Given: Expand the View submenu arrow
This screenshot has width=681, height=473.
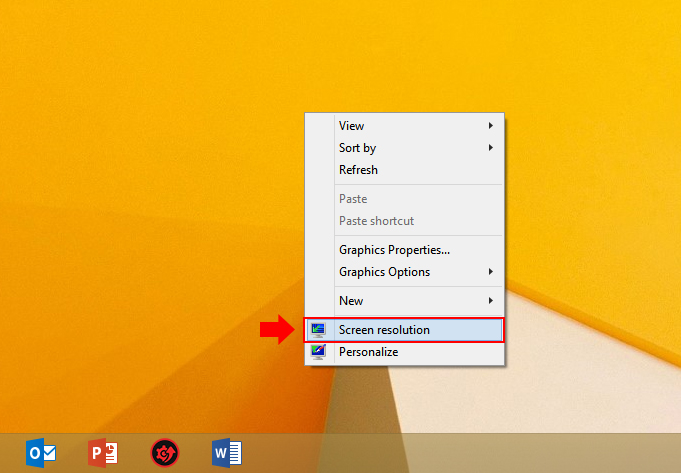Looking at the screenshot, I should pos(490,126).
